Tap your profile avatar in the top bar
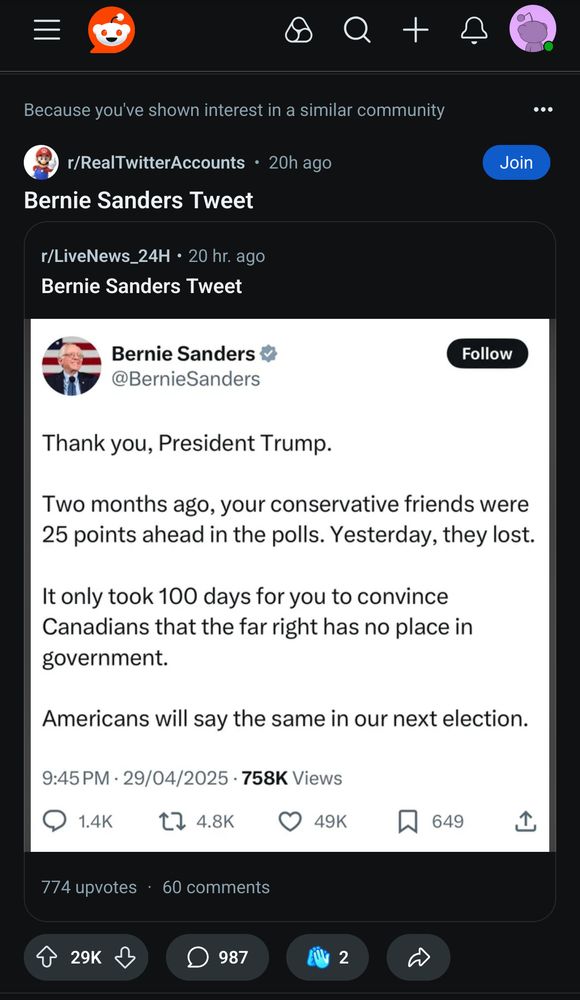 click(533, 30)
